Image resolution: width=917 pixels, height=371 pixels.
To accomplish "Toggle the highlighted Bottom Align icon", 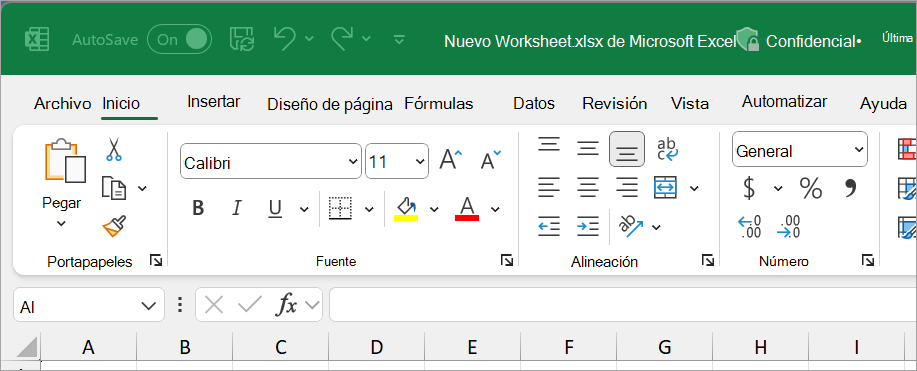I will click(627, 149).
